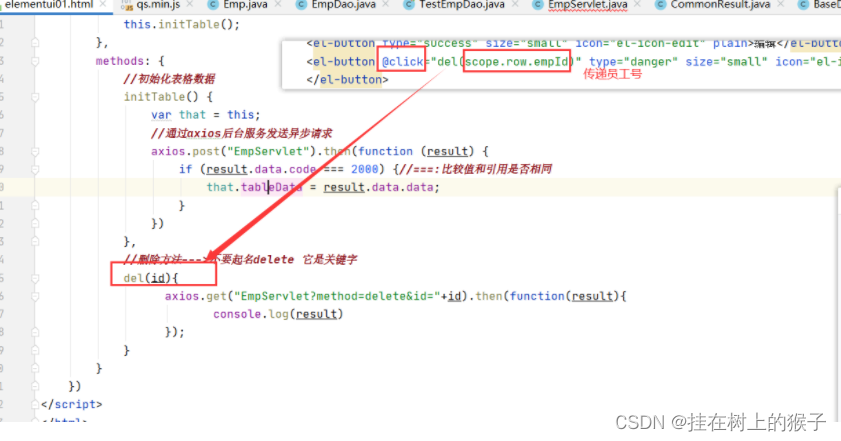This screenshot has width=841, height=441.
Task: Collapse the methods block fold marker
Action: coord(35,61)
